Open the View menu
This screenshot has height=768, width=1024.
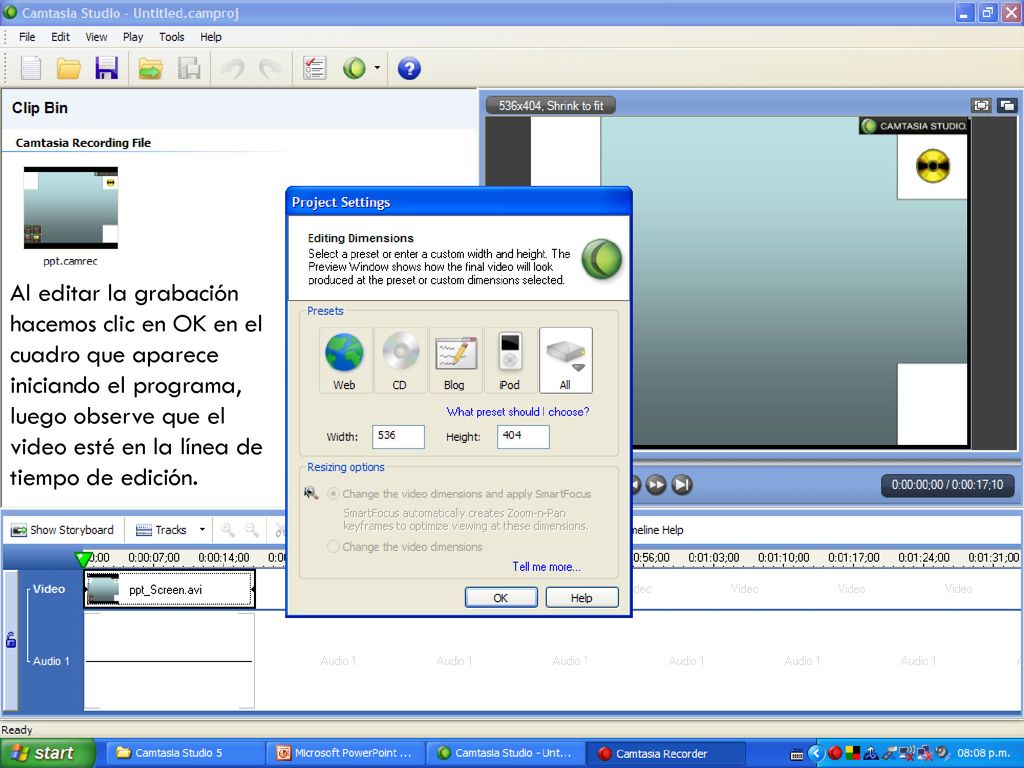coord(96,37)
